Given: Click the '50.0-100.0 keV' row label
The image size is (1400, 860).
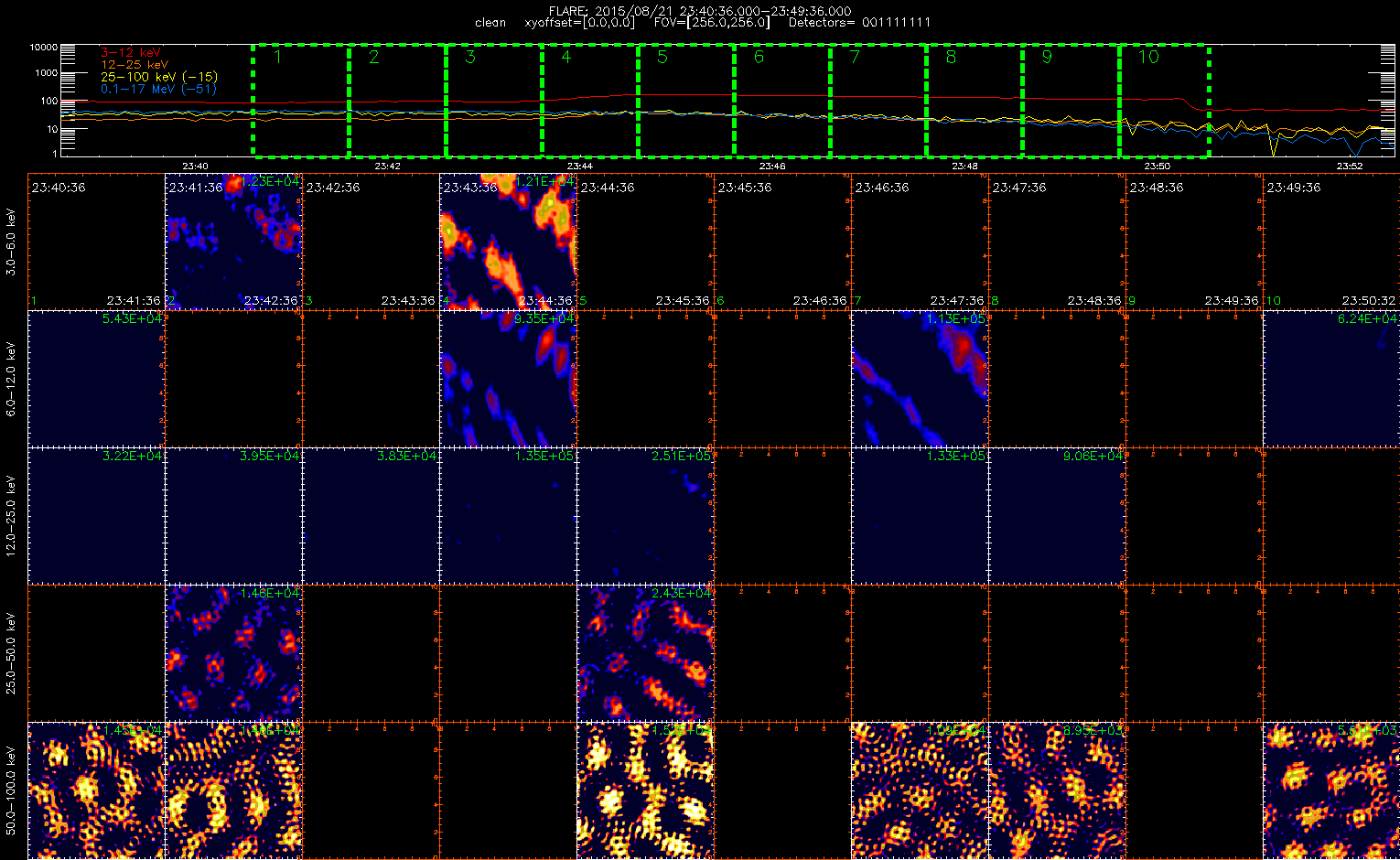Looking at the screenshot, I should point(11,790).
